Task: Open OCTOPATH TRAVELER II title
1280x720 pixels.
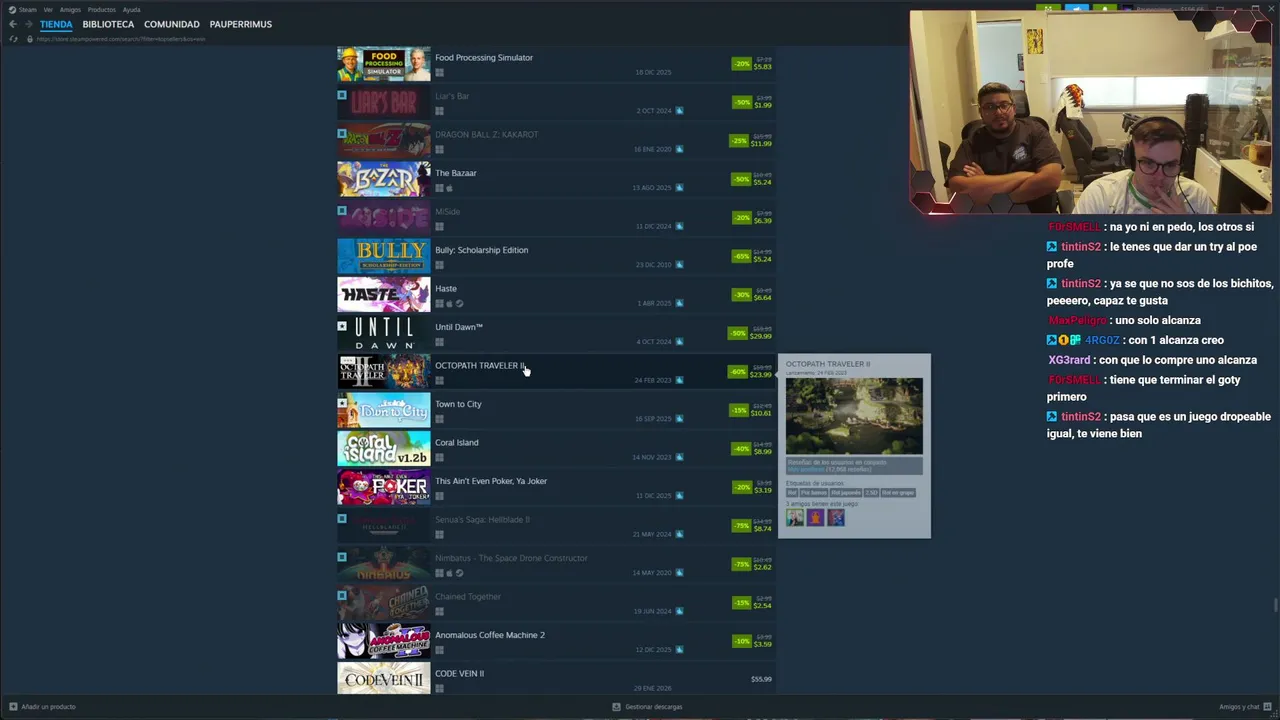Action: 479,366
